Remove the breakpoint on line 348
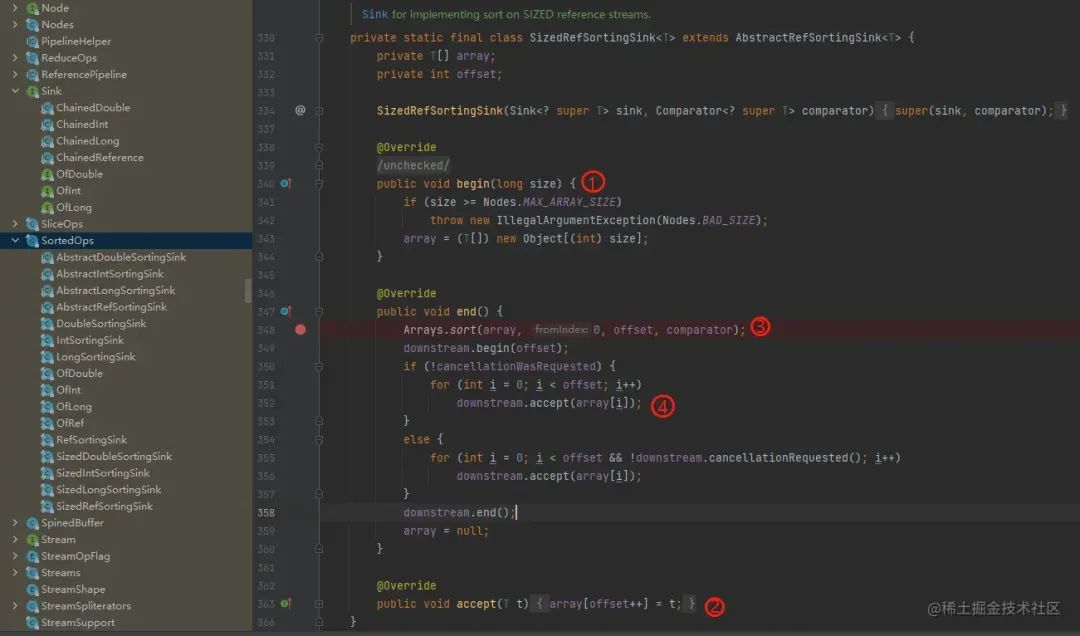Viewport: 1080px width, 636px height. pyautogui.click(x=302, y=329)
